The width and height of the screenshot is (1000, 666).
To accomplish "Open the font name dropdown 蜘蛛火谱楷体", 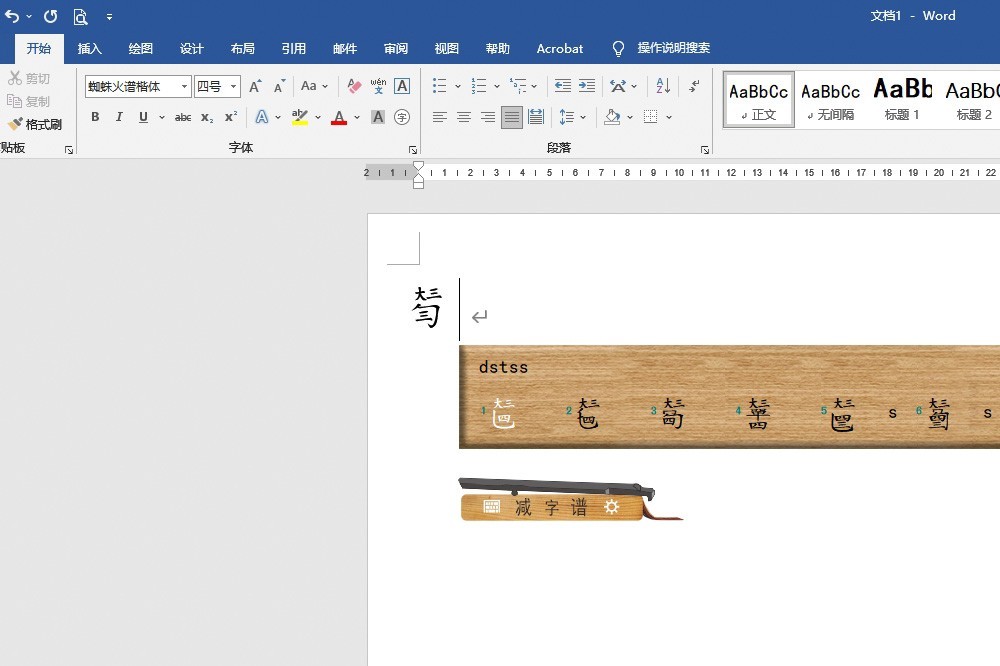I will point(184,87).
